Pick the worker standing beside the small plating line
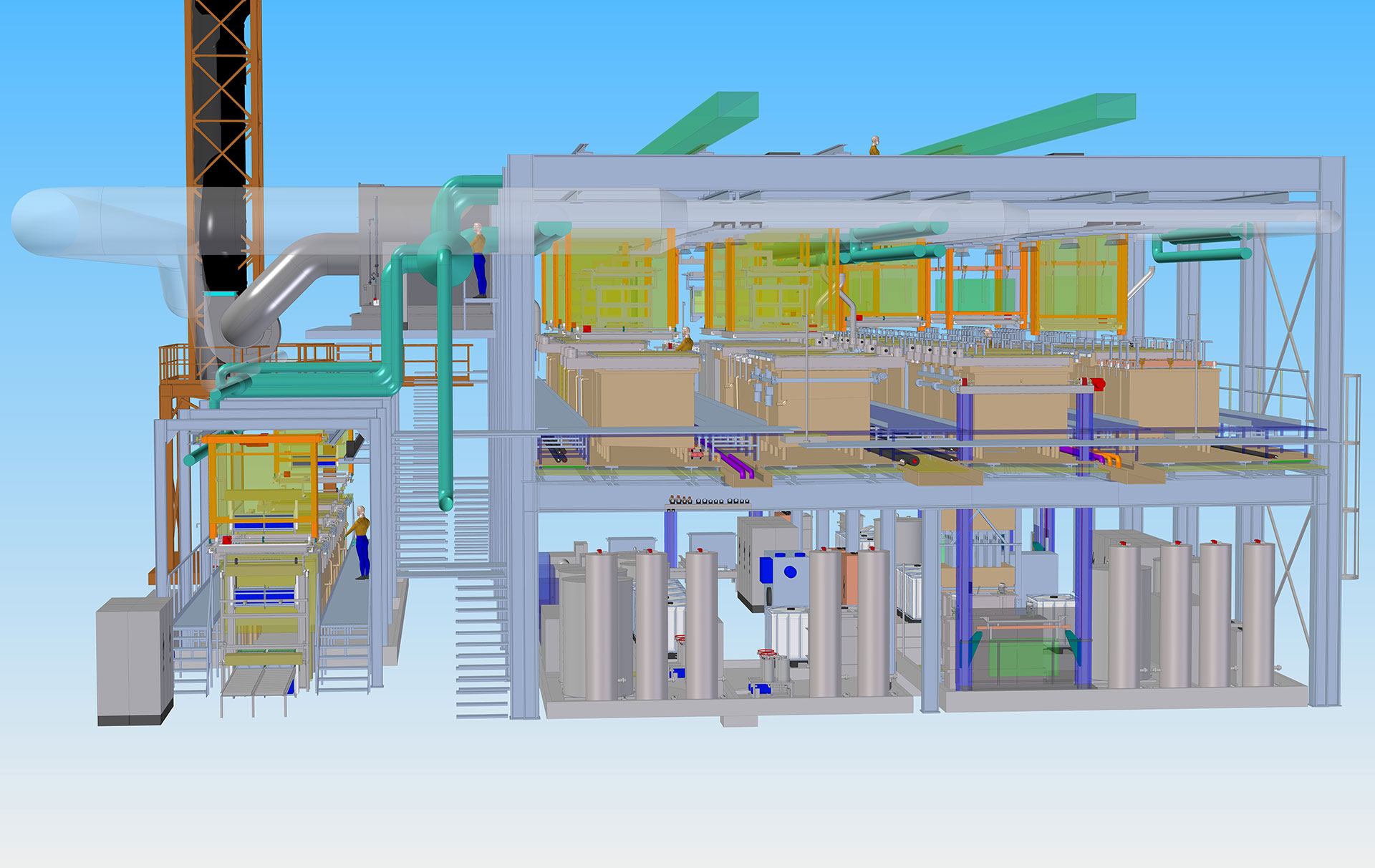 pos(361,542)
